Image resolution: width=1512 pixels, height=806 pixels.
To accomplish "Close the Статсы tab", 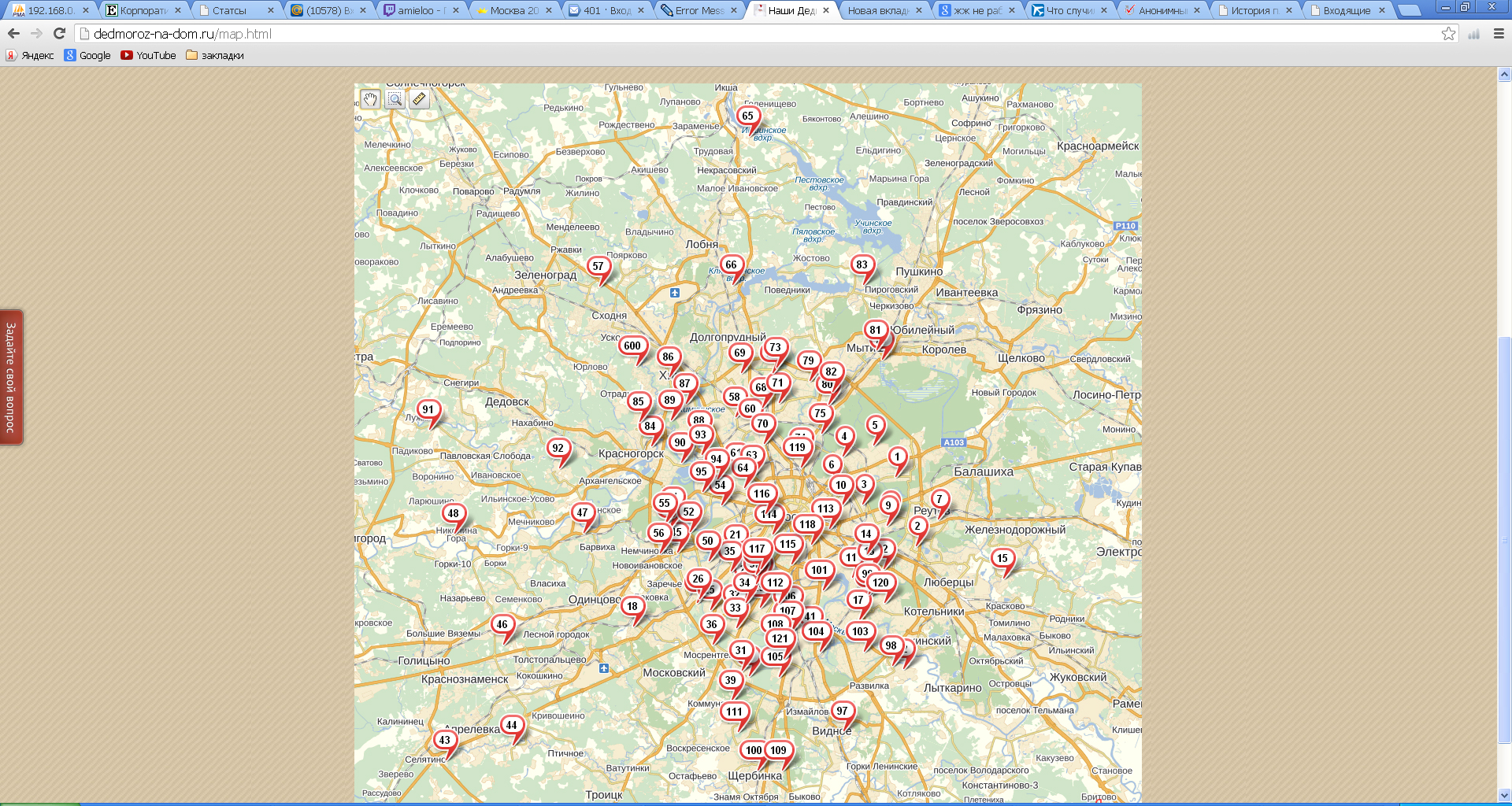I will pos(271,10).
